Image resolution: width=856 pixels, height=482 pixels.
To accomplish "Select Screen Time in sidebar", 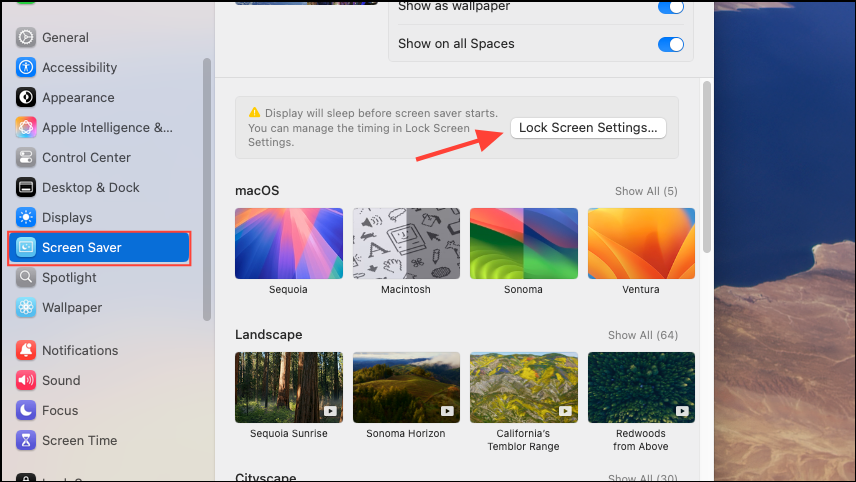I will click(x=99, y=440).
